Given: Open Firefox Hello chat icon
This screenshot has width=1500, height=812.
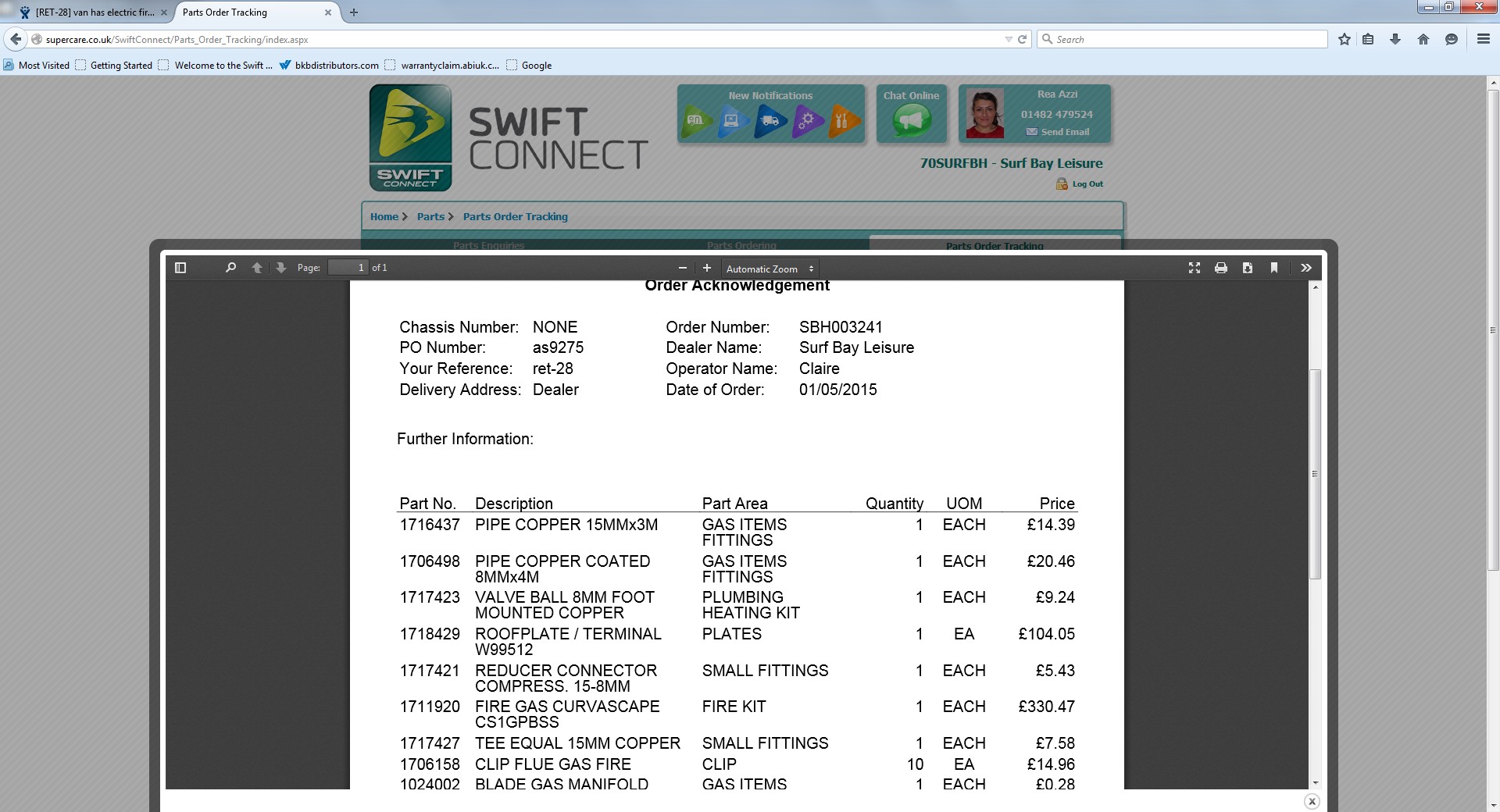Looking at the screenshot, I should tap(1452, 39).
